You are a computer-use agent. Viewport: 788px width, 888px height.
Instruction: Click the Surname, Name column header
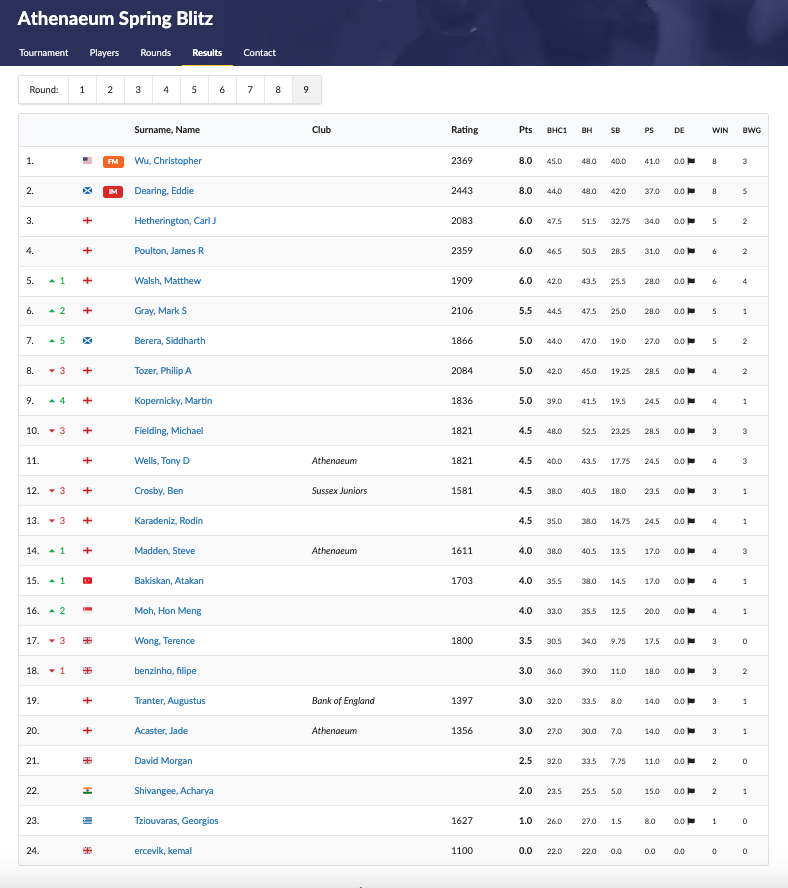(x=167, y=130)
